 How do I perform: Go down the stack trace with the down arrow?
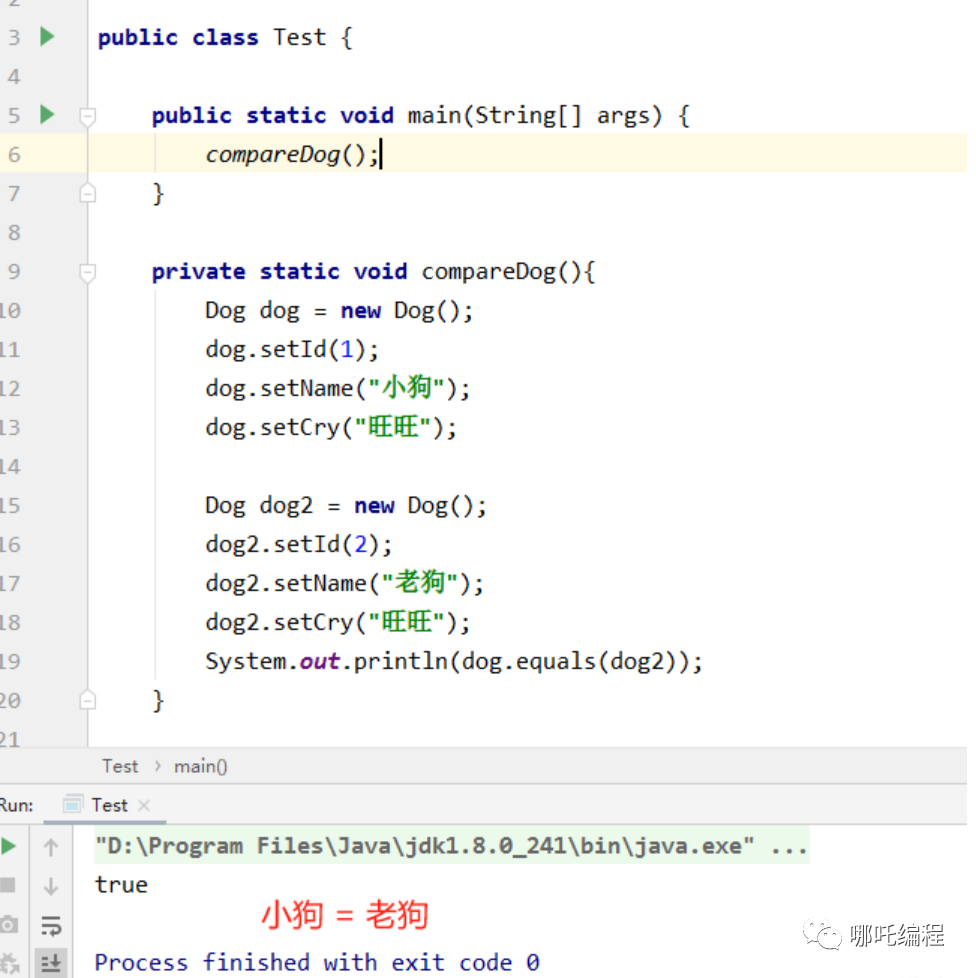tap(51, 886)
